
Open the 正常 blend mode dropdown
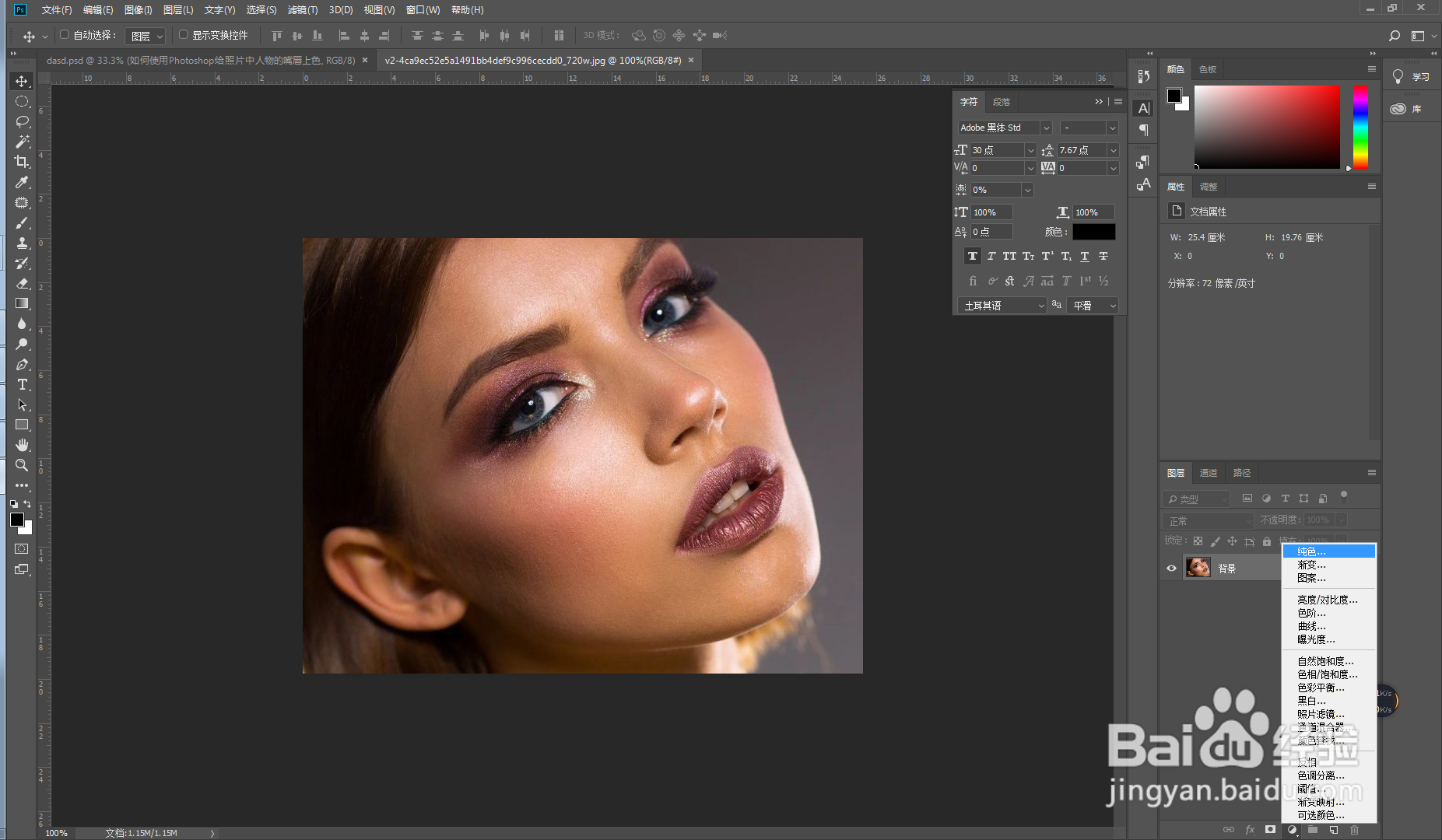click(x=1208, y=520)
